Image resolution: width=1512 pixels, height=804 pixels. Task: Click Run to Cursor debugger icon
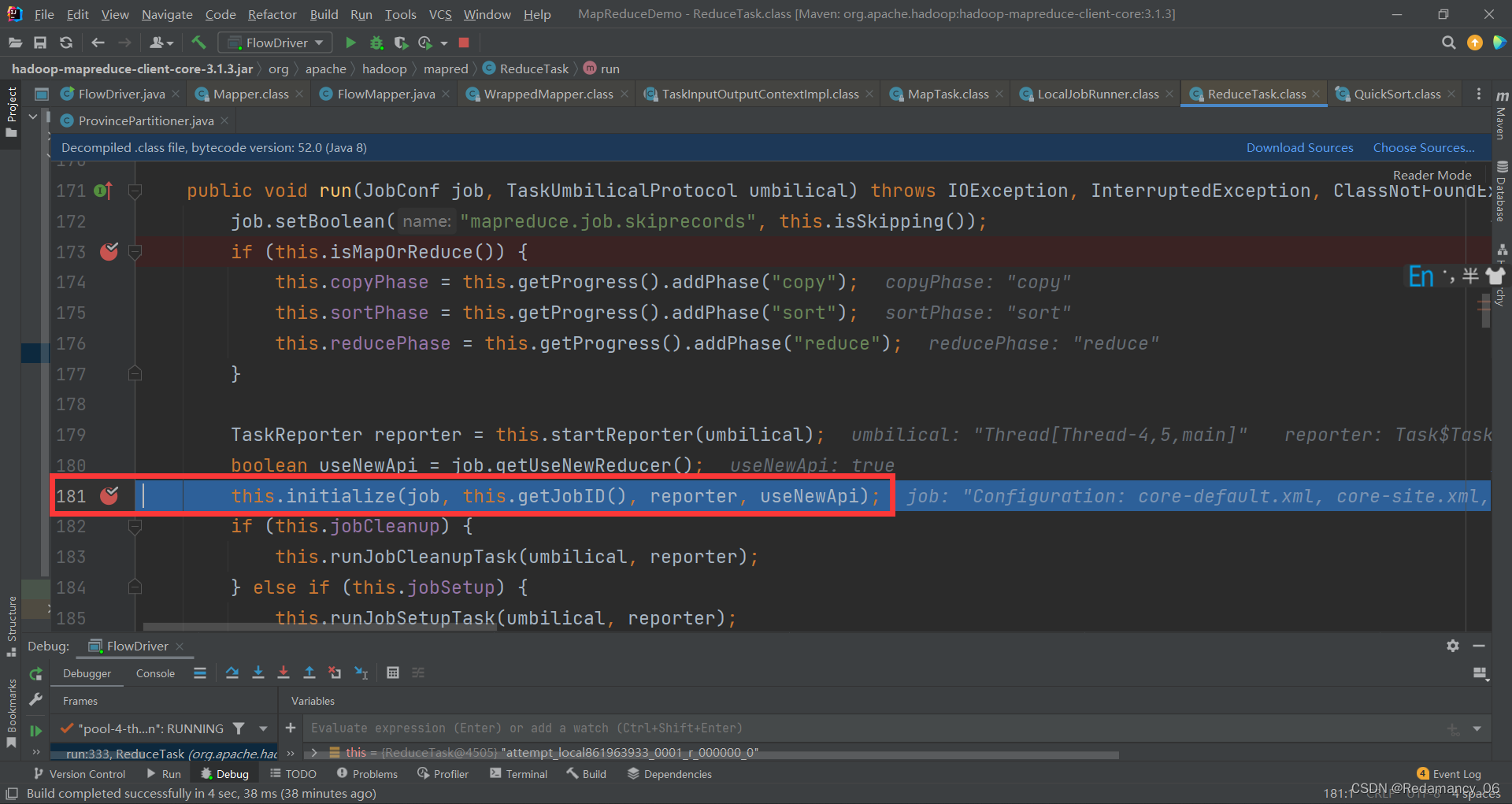pos(361,672)
